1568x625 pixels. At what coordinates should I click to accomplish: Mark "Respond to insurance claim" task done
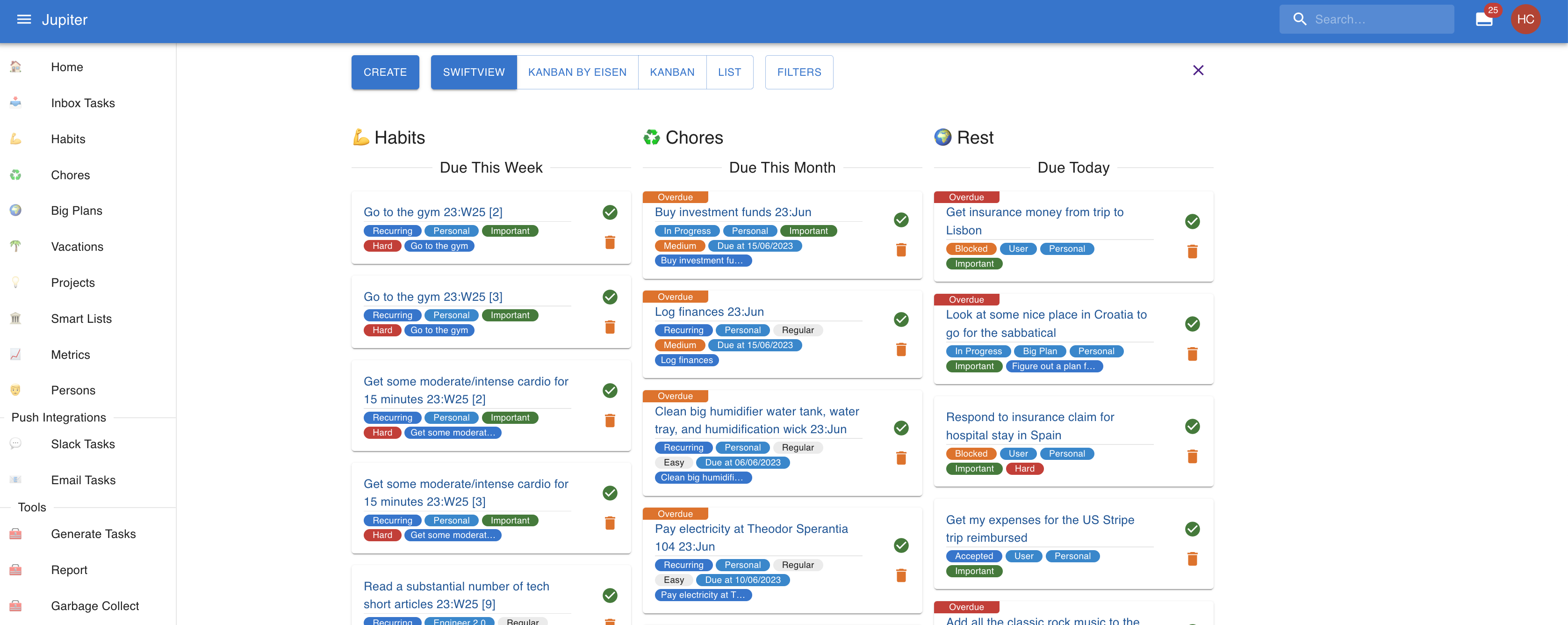1192,426
